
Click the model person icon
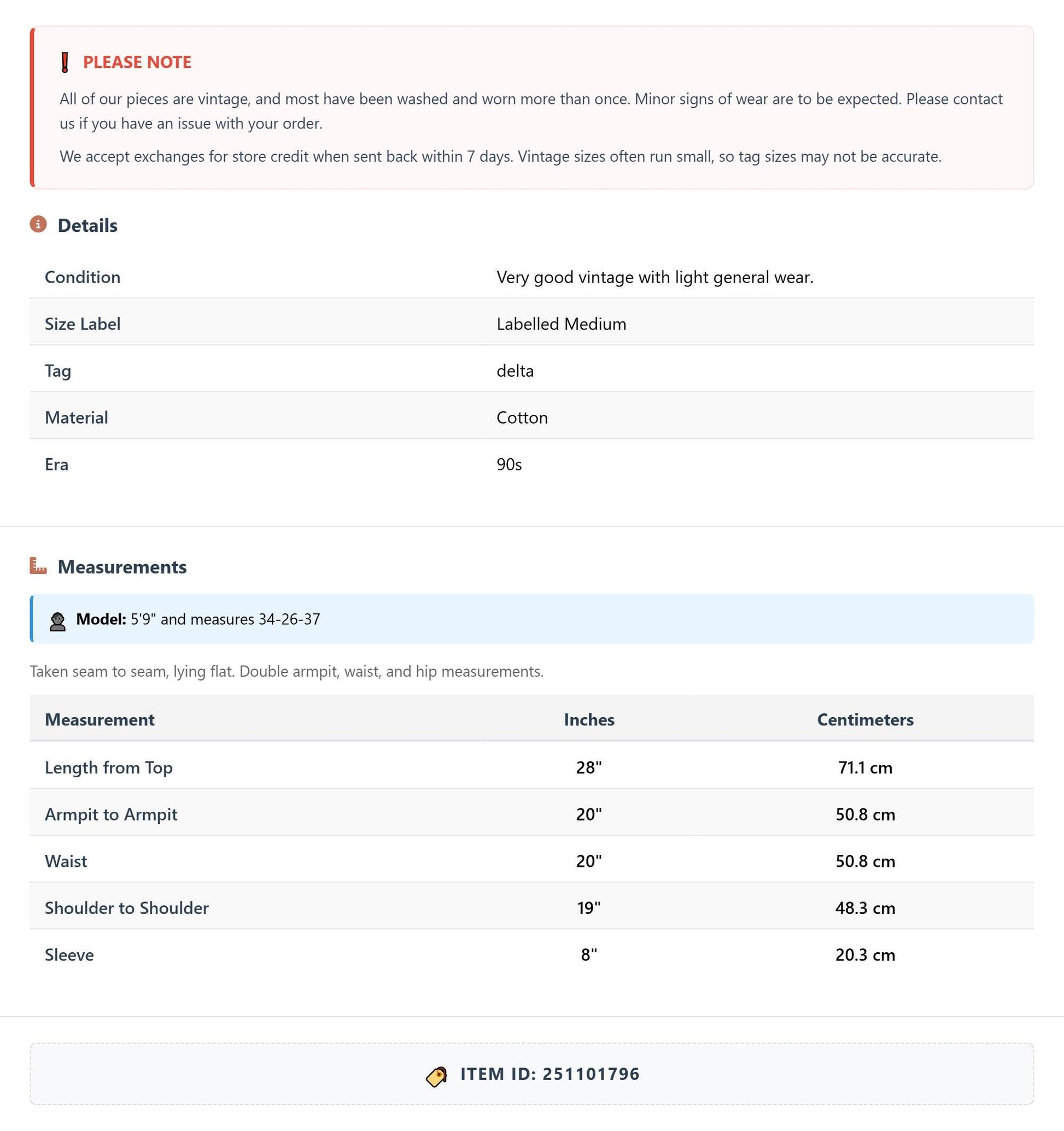coord(57,621)
